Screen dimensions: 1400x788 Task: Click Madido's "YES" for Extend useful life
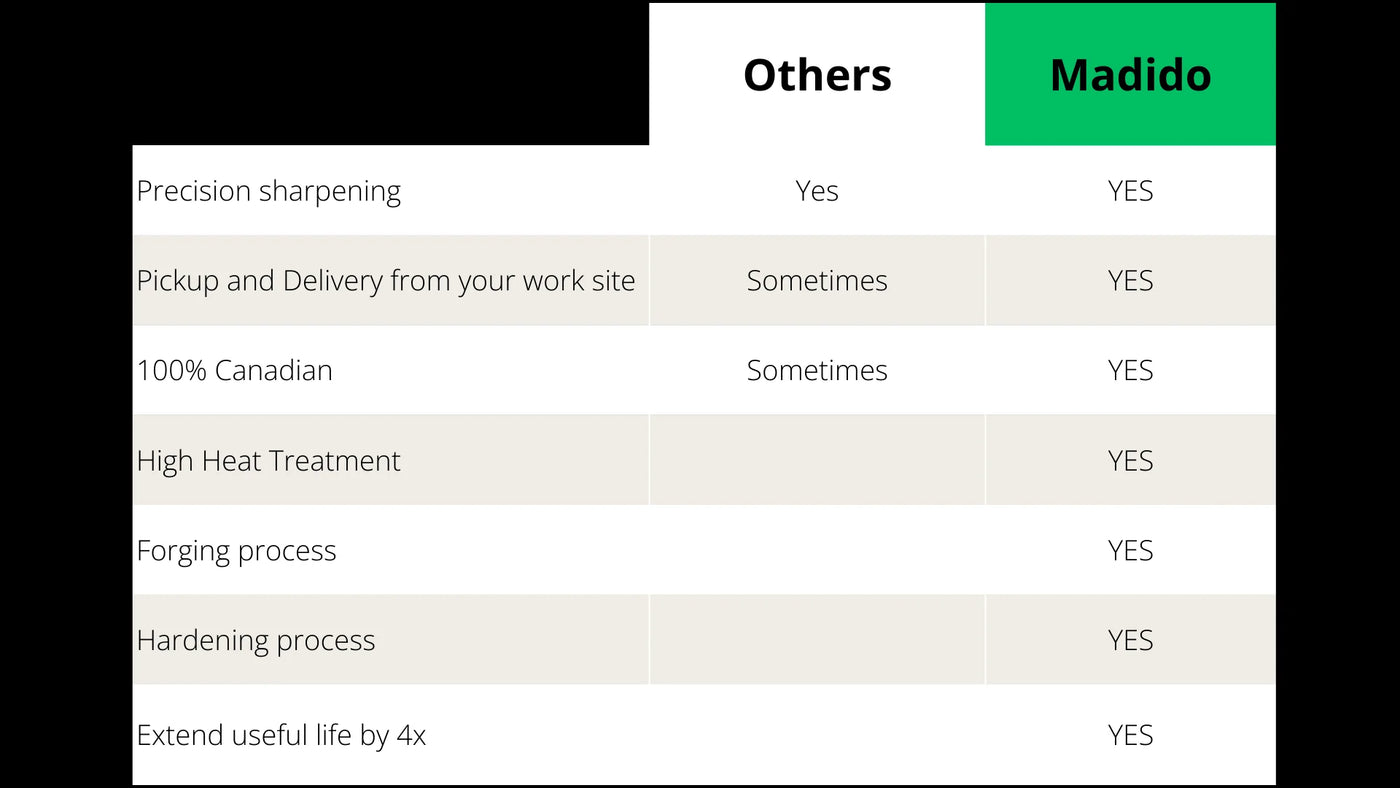pyautogui.click(x=1130, y=736)
